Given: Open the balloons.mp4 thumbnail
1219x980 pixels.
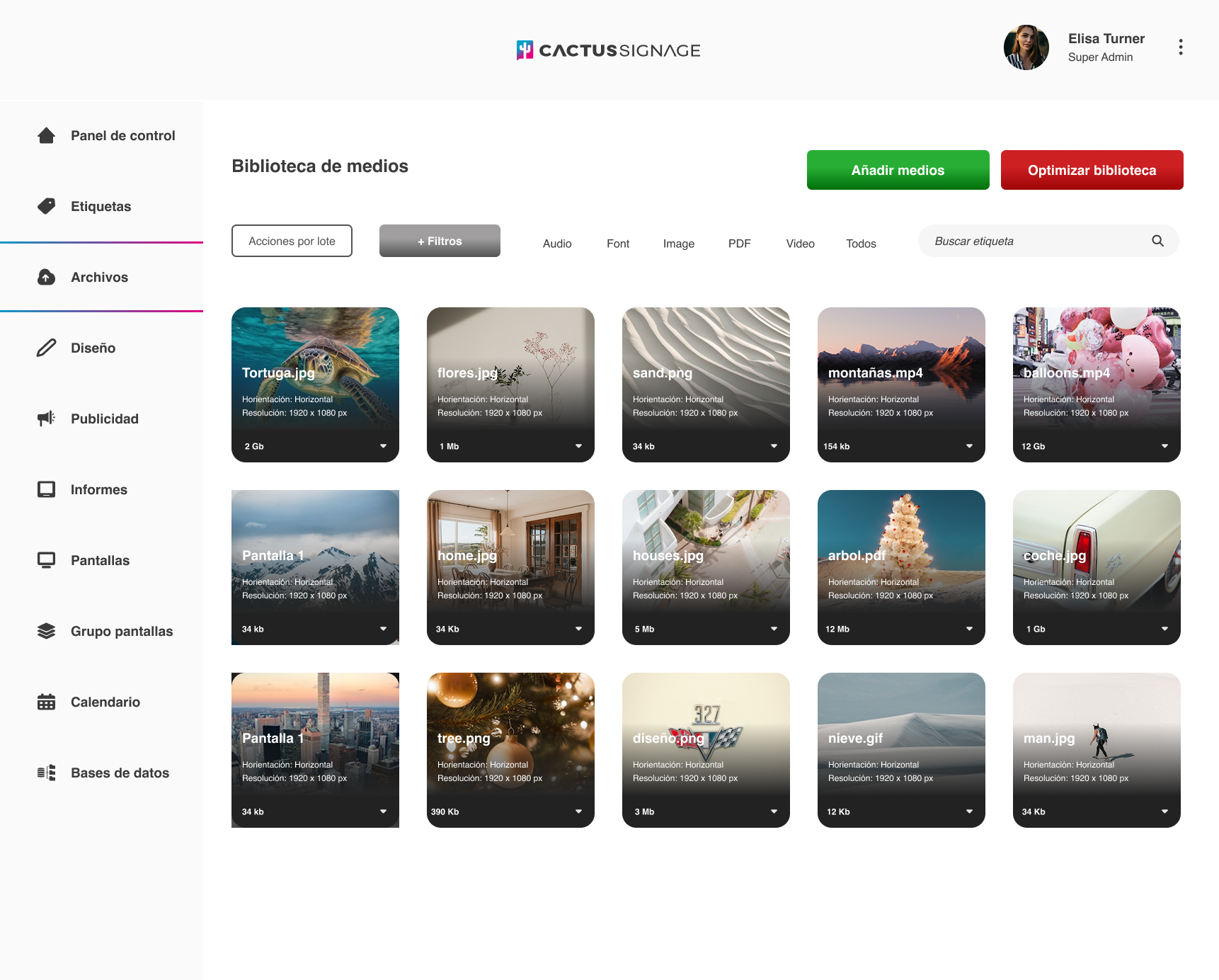Looking at the screenshot, I should point(1096,354).
